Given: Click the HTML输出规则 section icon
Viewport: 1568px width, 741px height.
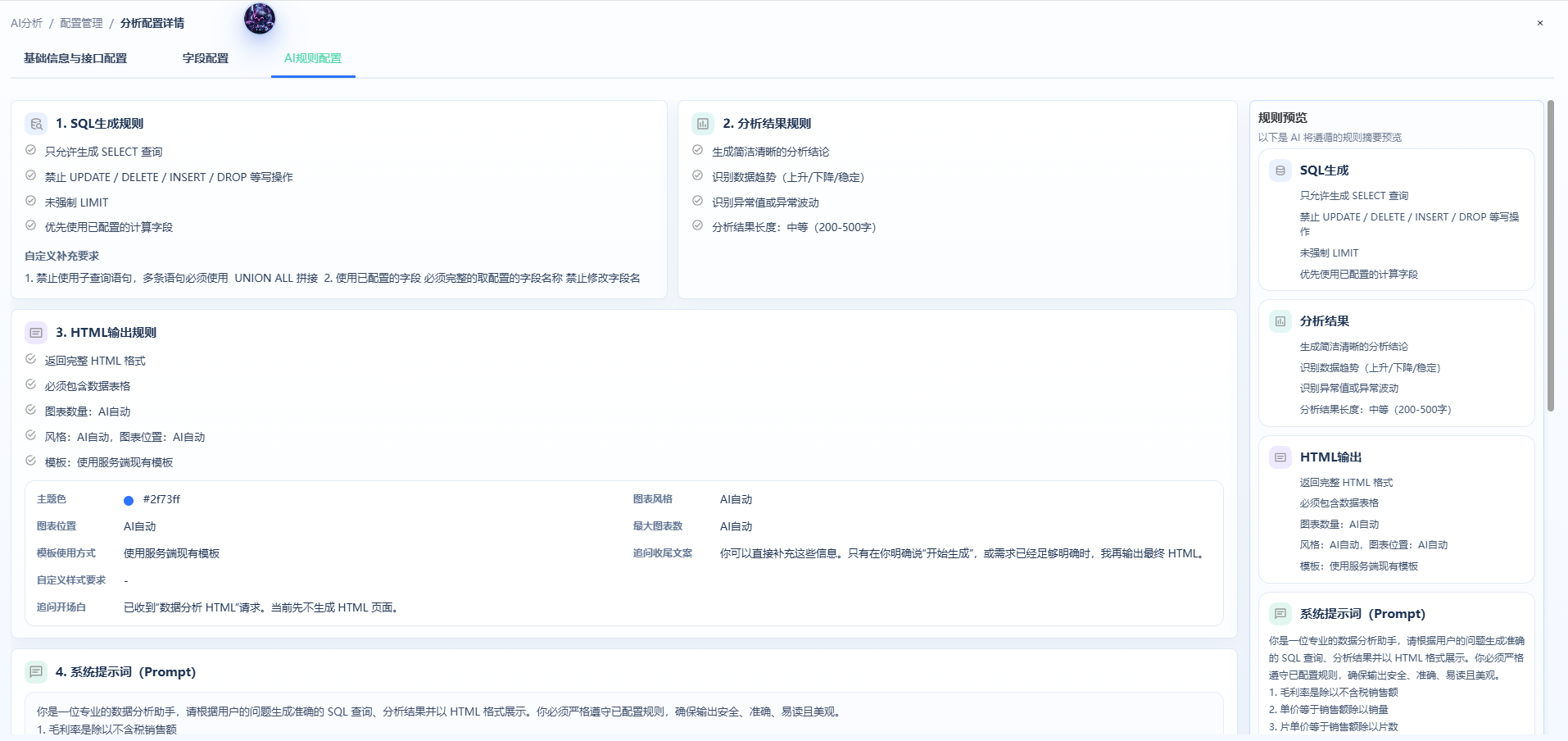Looking at the screenshot, I should [x=36, y=333].
